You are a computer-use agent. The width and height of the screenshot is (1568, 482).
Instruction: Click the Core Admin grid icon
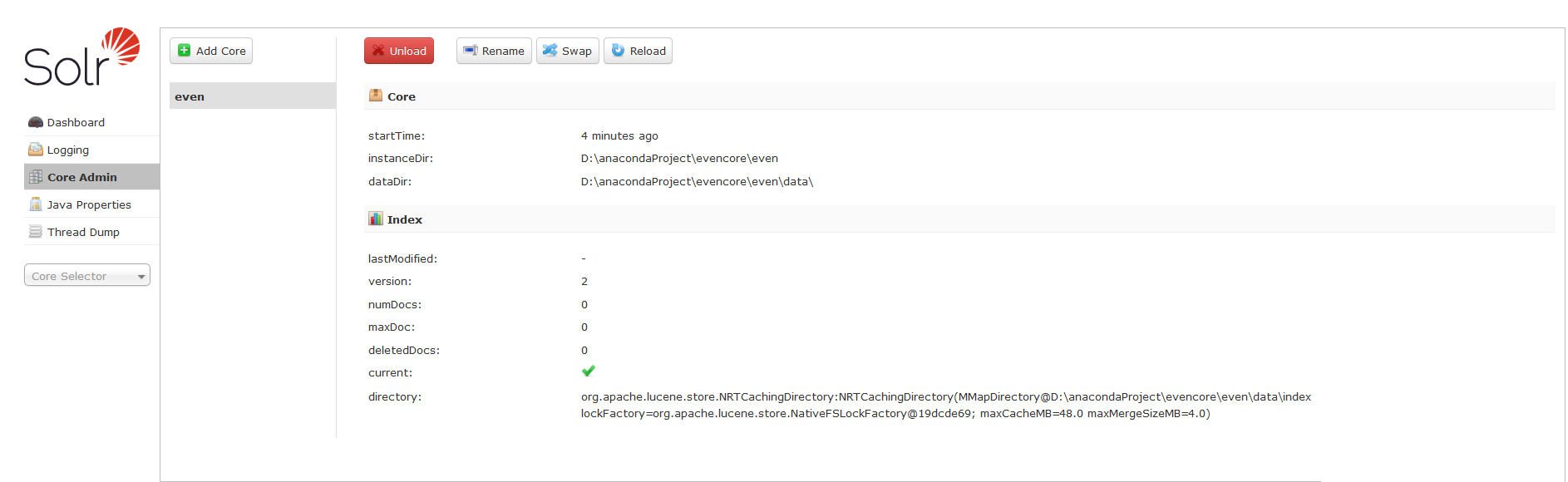pos(36,177)
